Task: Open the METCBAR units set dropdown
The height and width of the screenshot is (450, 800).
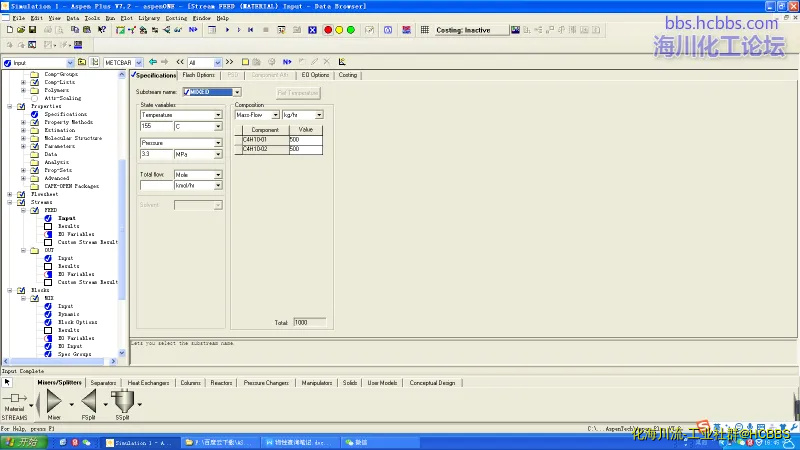Action: [x=139, y=63]
